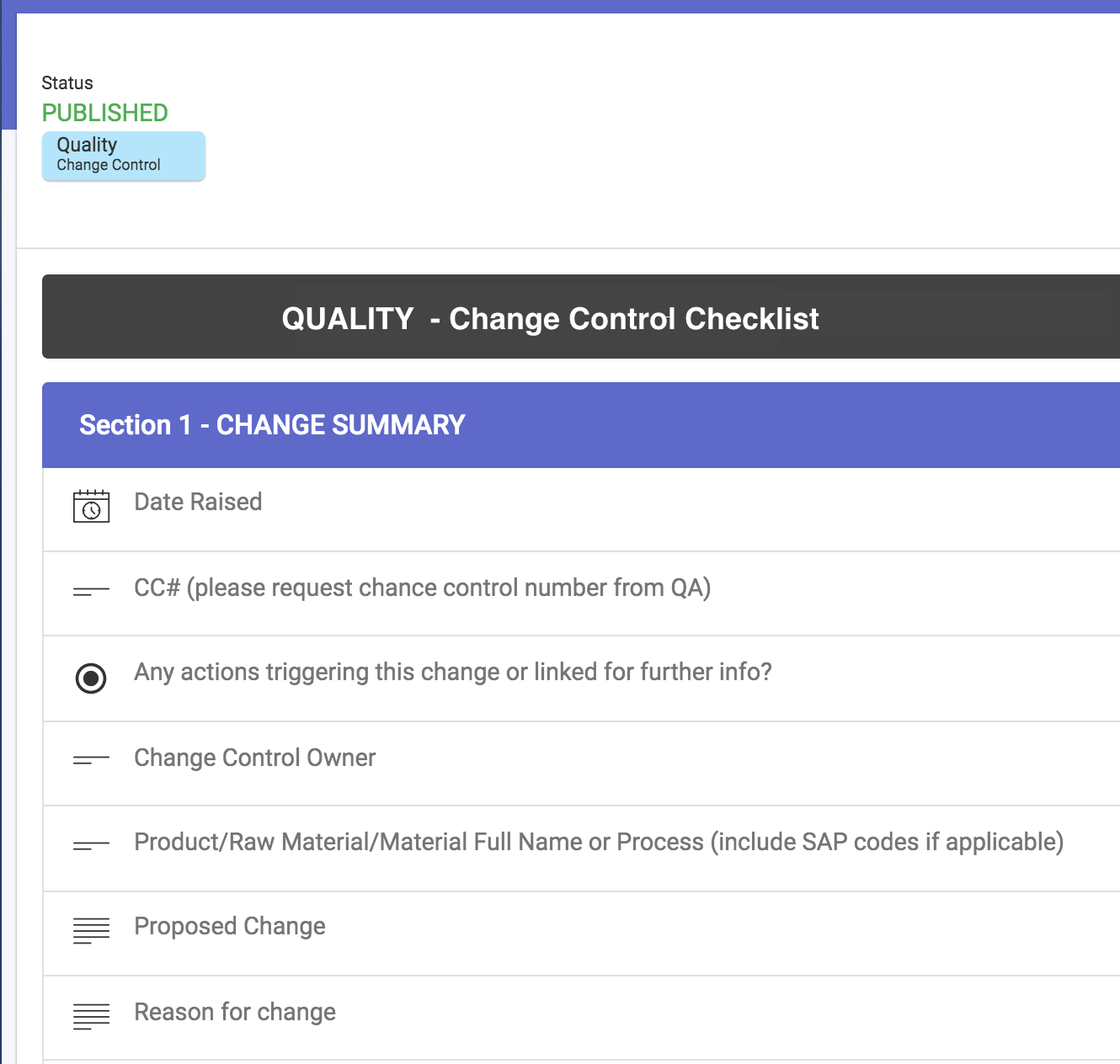Open the Date Raised field row

pyautogui.click(x=581, y=510)
